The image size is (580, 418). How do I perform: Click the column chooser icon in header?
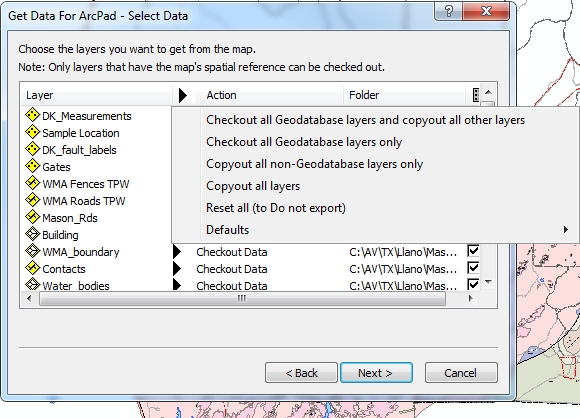(x=476, y=95)
